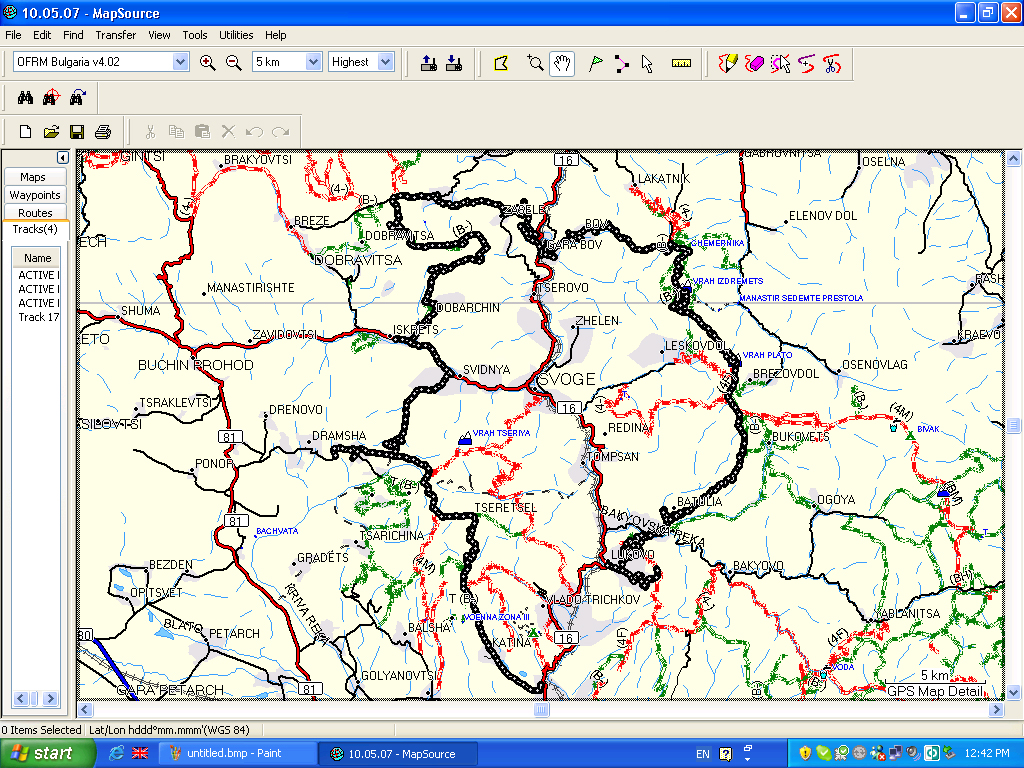Screen dimensions: 1024x768
Task: Open the Transfer menu
Action: click(x=116, y=35)
